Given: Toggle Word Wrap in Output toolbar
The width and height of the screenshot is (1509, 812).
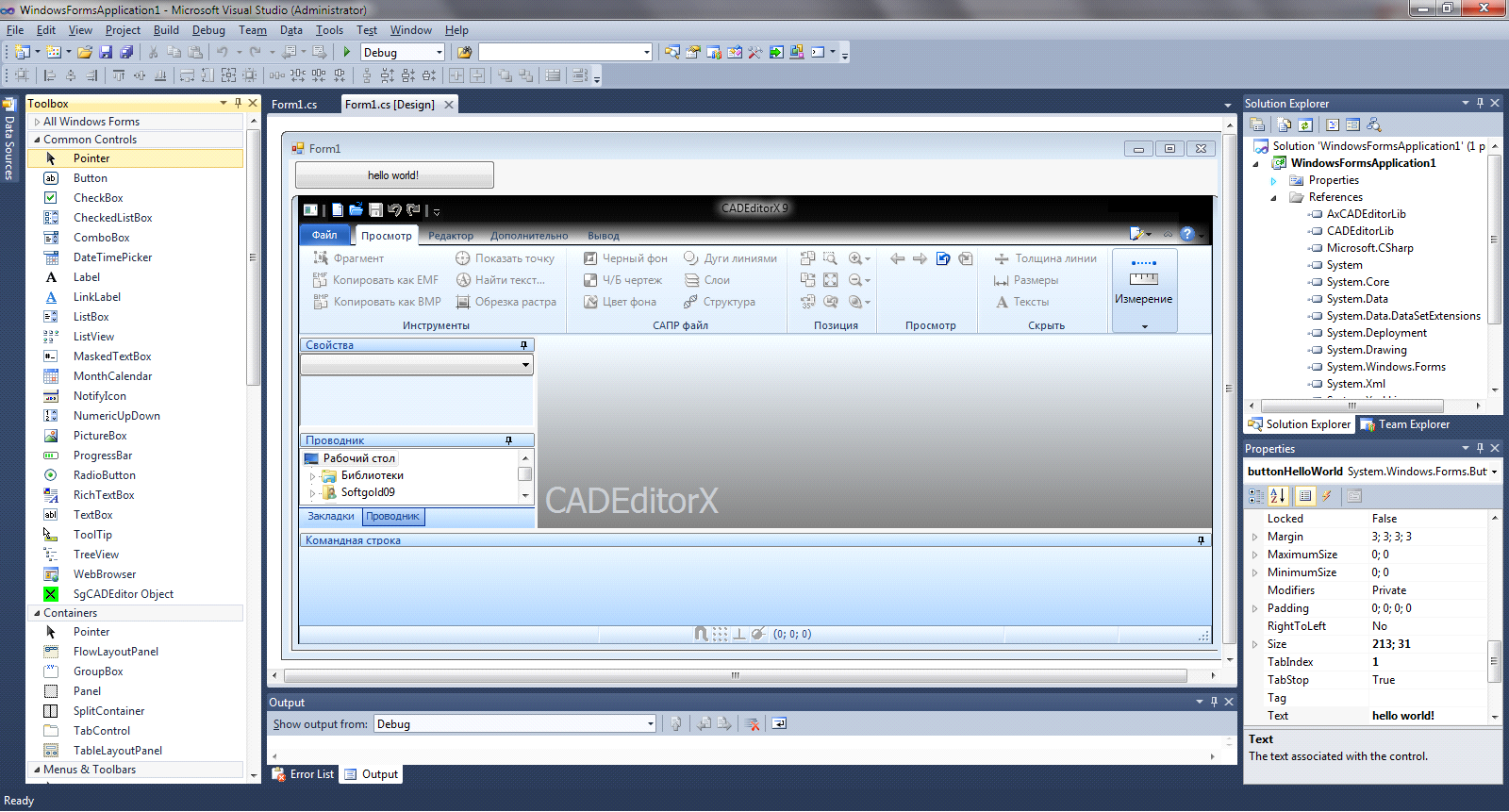Looking at the screenshot, I should [779, 723].
